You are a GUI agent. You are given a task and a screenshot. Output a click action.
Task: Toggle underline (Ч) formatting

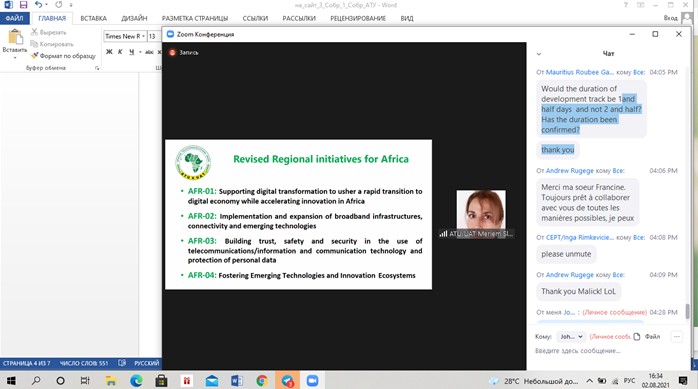[x=132, y=52]
